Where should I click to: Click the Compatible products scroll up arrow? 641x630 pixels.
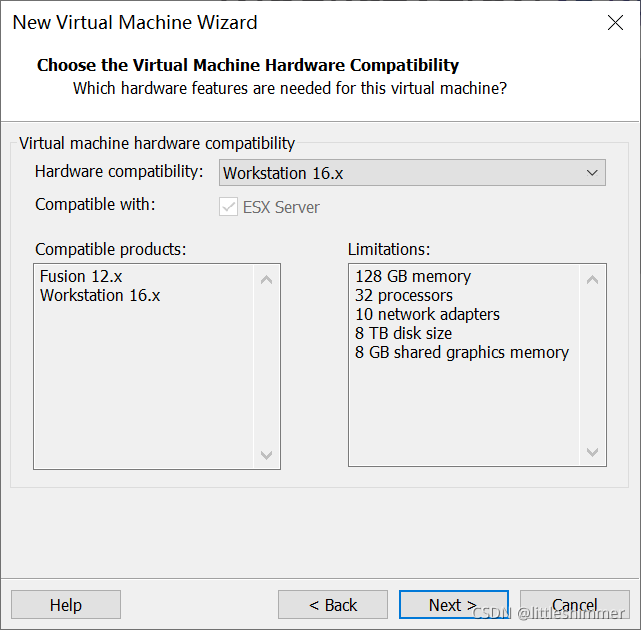pyautogui.click(x=267, y=280)
